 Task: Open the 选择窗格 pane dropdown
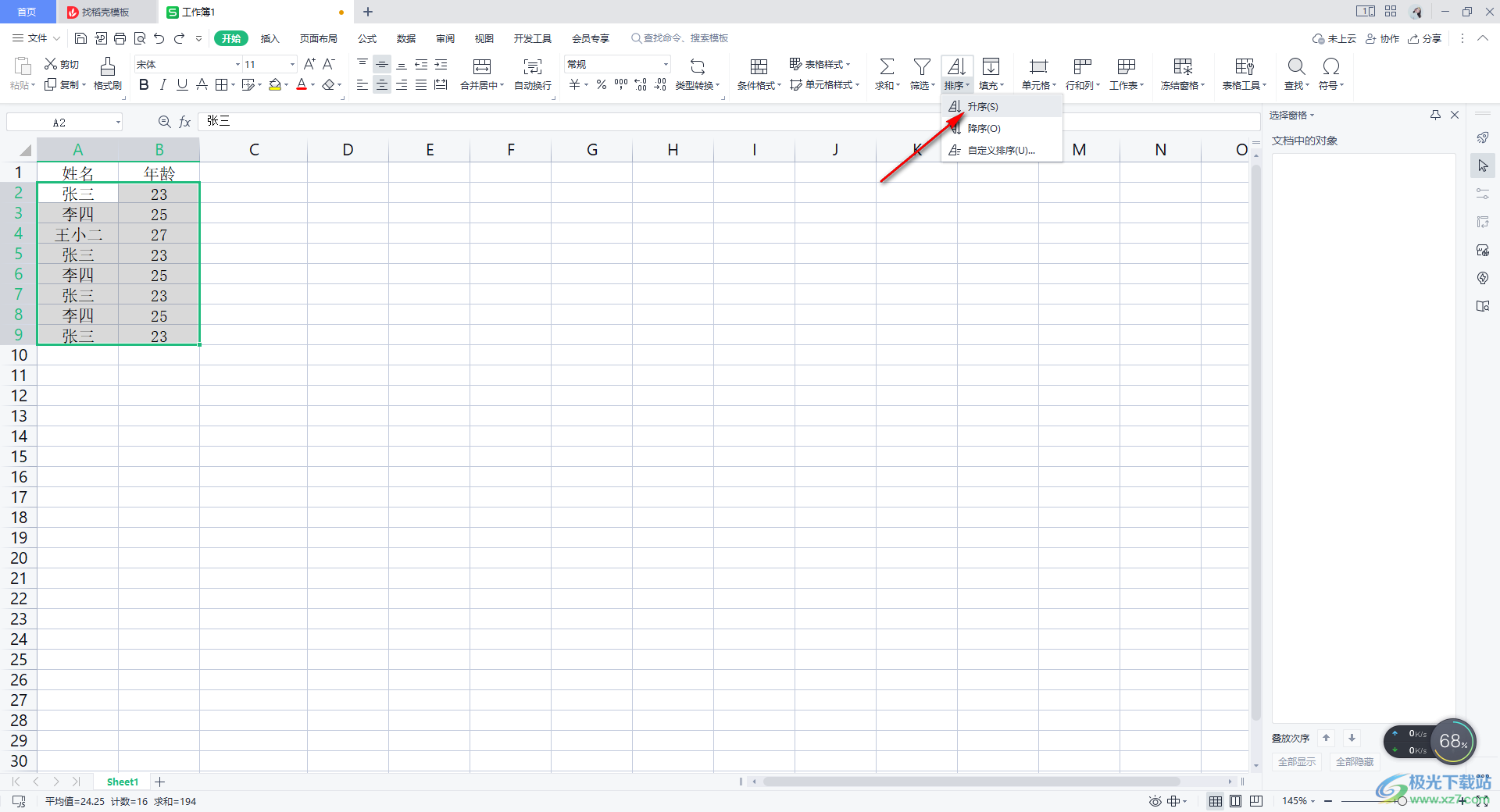click(1291, 115)
